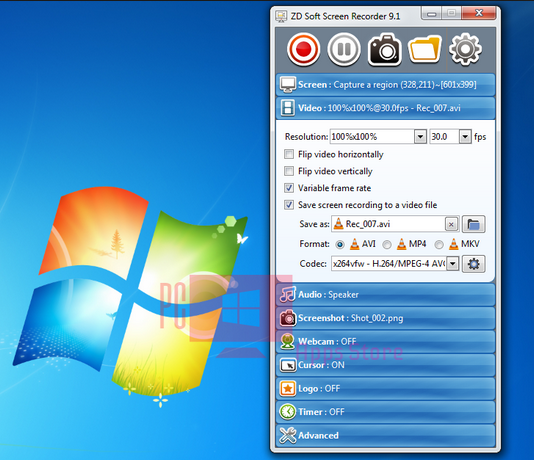
Task: Open settings via the toolbar gear icon
Action: [465, 49]
